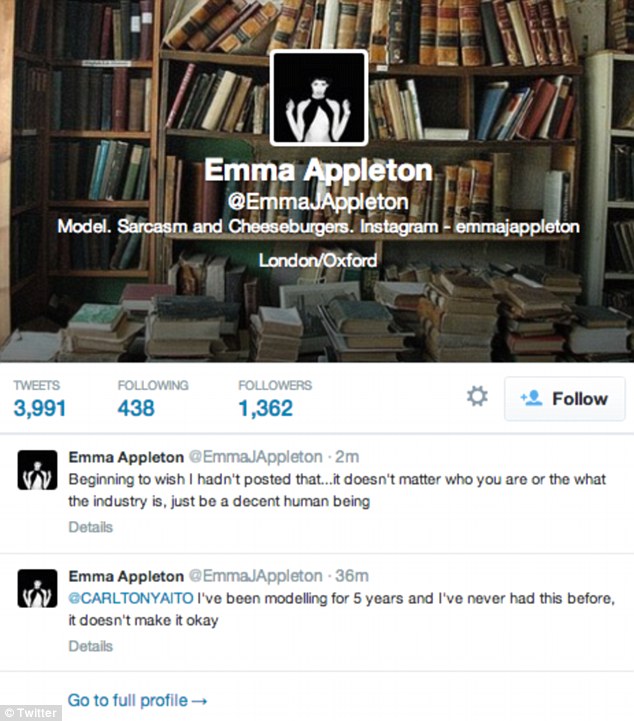This screenshot has width=634, height=721.
Task: Open the gear settings menu
Action: click(x=477, y=396)
